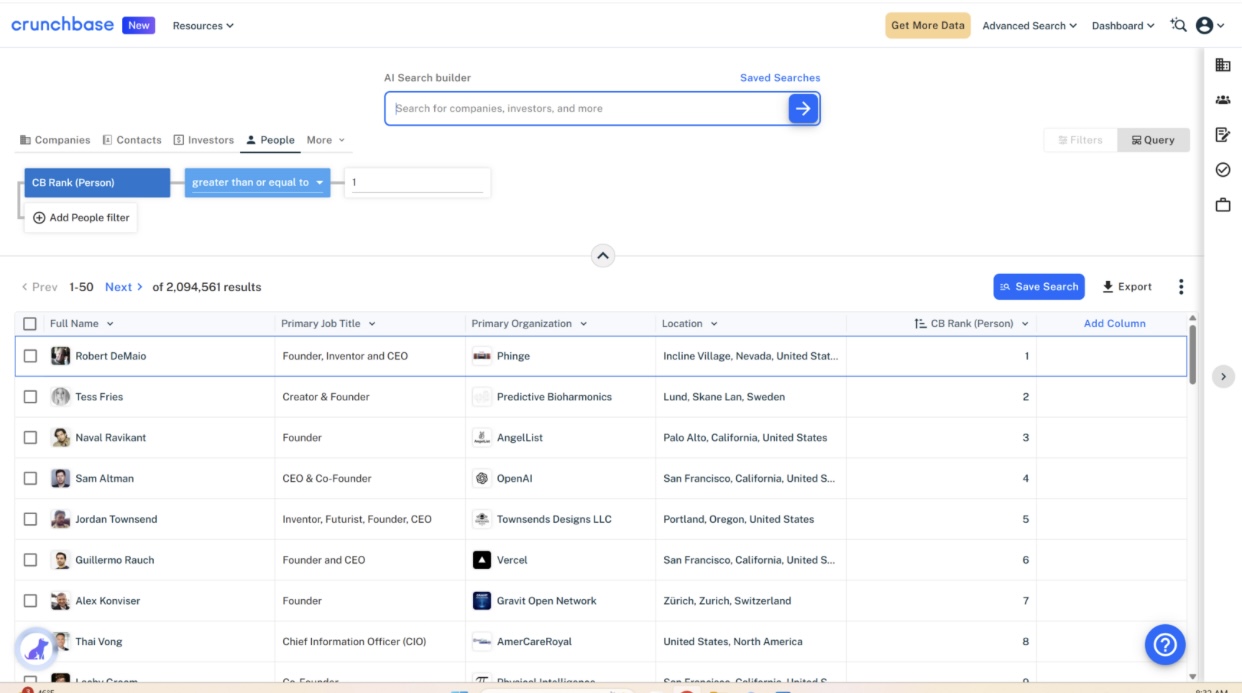Image resolution: width=1242 pixels, height=693 pixels.
Task: Open the user account avatar icon
Action: pyautogui.click(x=1205, y=25)
